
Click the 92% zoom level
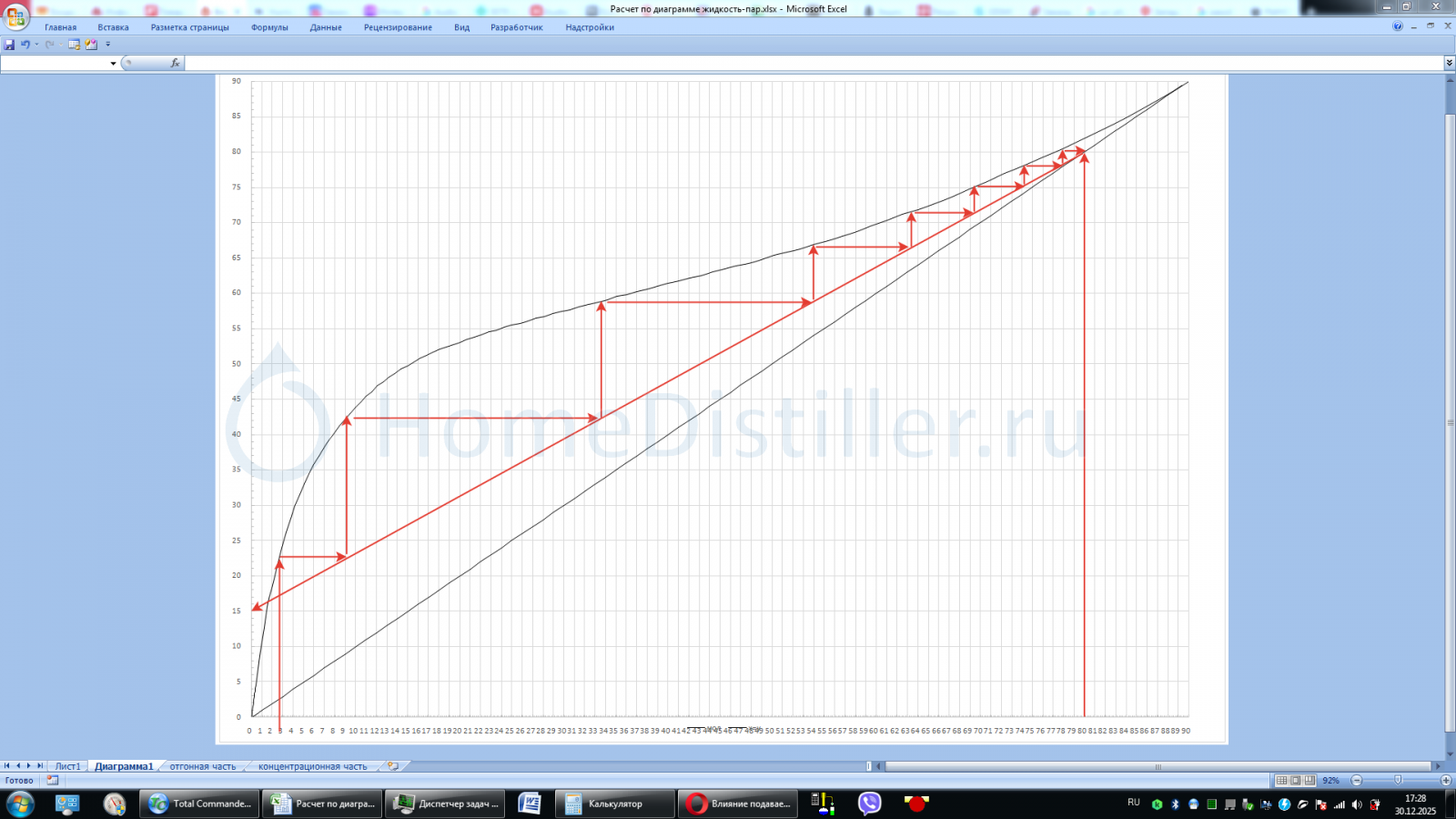pyautogui.click(x=1330, y=781)
